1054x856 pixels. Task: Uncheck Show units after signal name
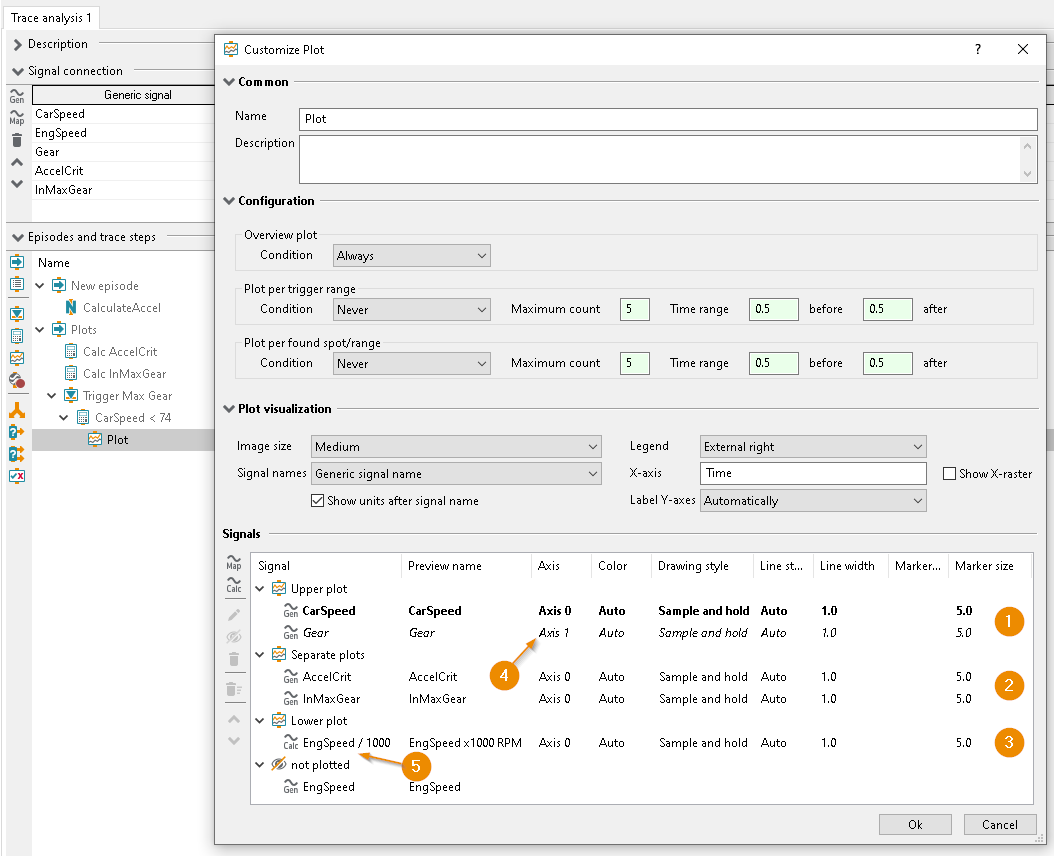click(317, 500)
